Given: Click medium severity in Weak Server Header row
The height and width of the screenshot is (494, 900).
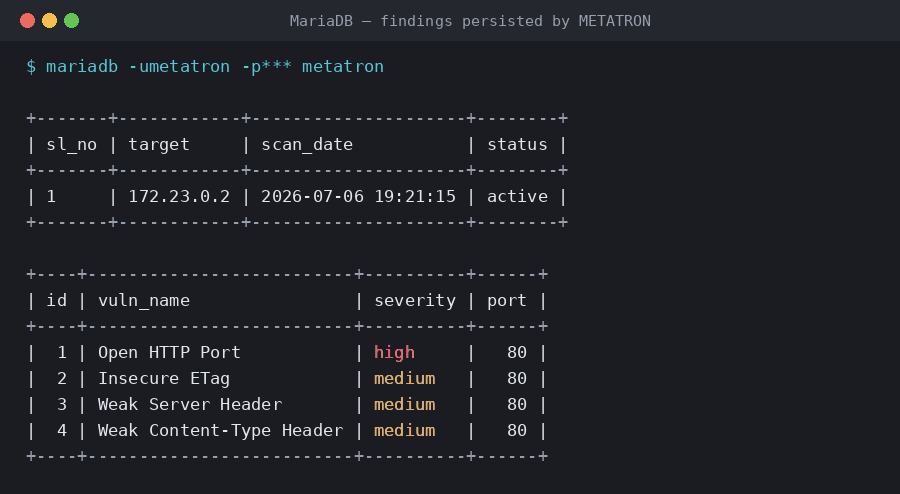Looking at the screenshot, I should tap(405, 404).
